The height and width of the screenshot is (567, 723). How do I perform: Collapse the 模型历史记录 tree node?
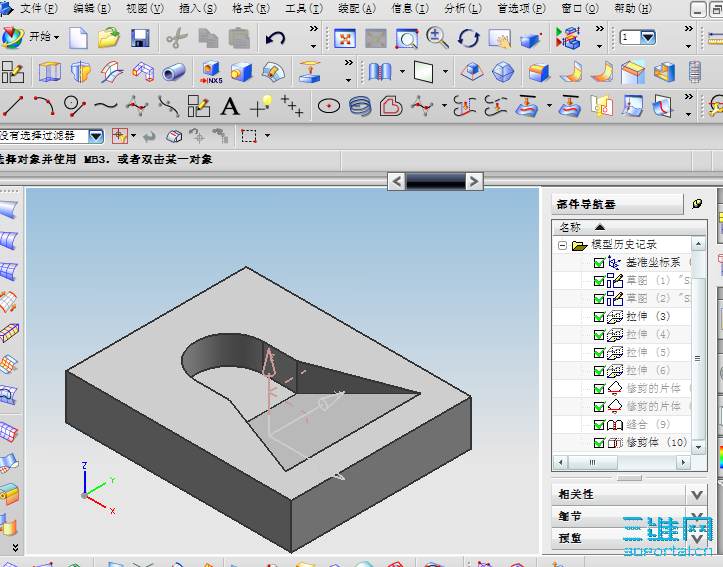click(x=562, y=245)
